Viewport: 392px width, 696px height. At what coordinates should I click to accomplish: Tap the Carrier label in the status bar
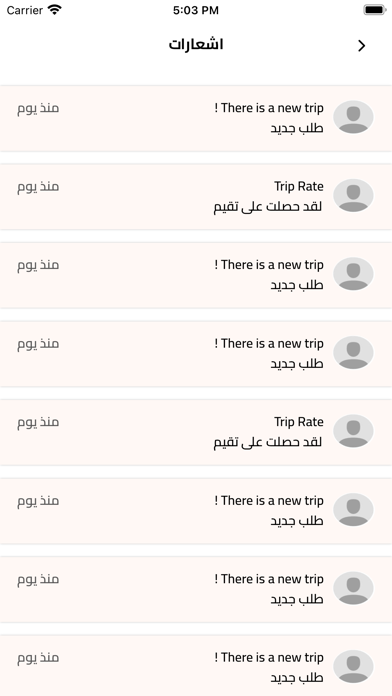[x=24, y=10]
